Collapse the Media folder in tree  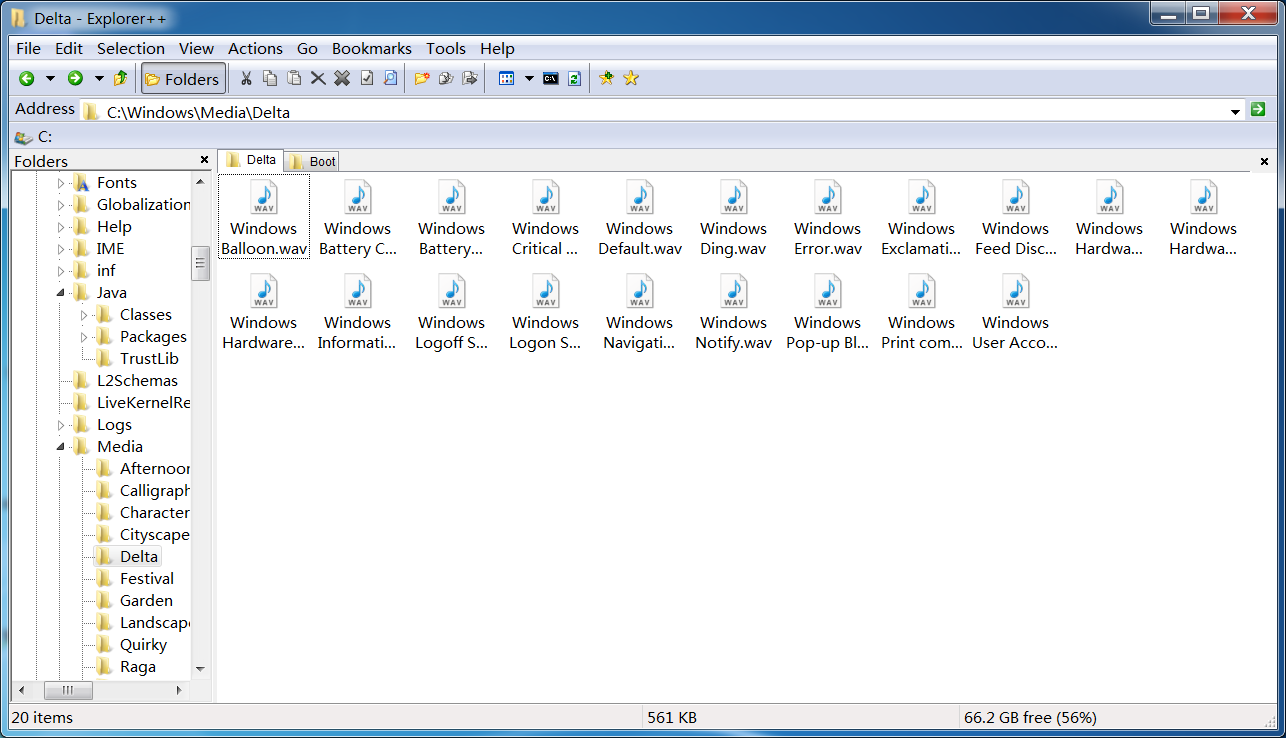pos(60,447)
